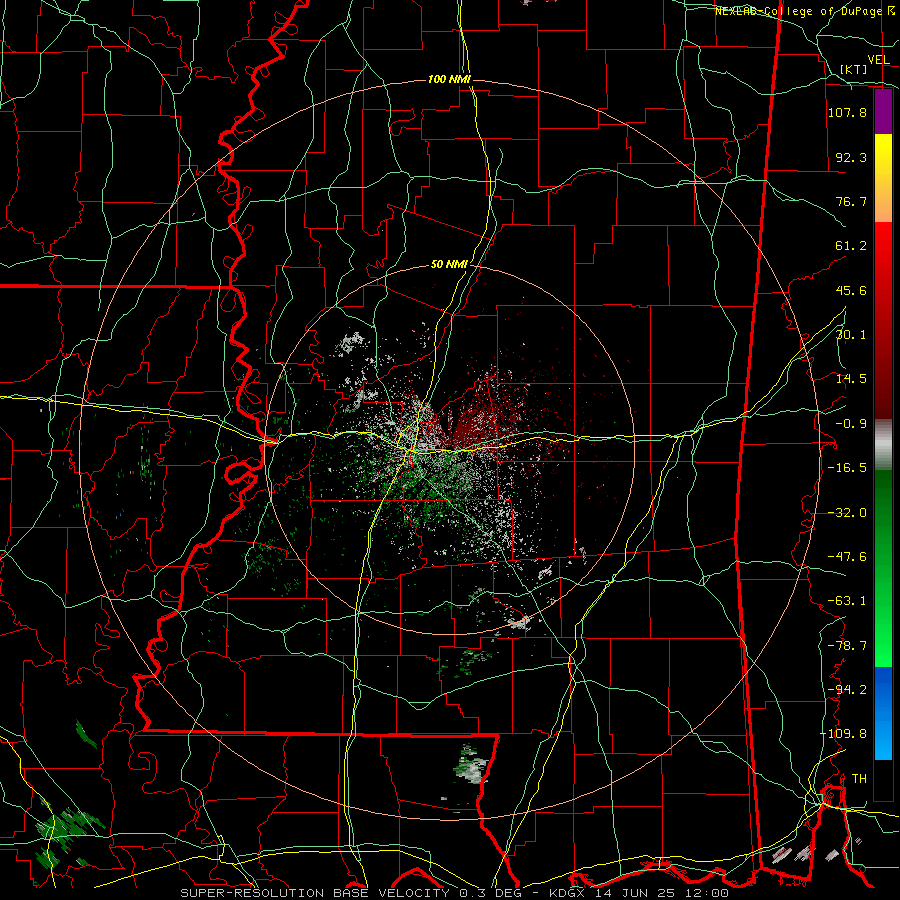Click the 14.5 velocity scale value
Viewport: 900px width, 900px height.
click(x=851, y=379)
